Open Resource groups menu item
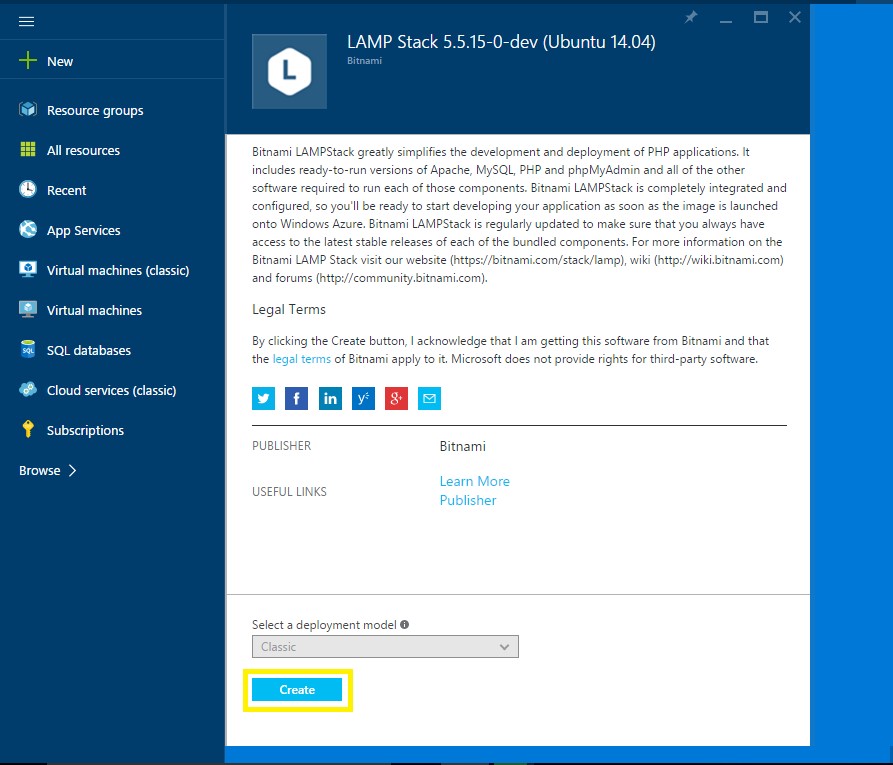Screen dimensions: 893x765 (x=95, y=111)
